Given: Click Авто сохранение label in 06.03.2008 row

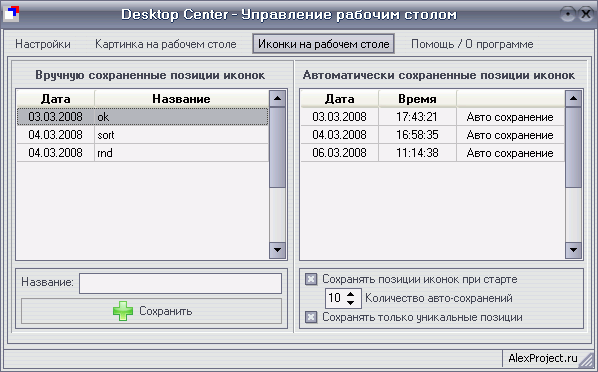Looking at the screenshot, I should pyautogui.click(x=510, y=153).
